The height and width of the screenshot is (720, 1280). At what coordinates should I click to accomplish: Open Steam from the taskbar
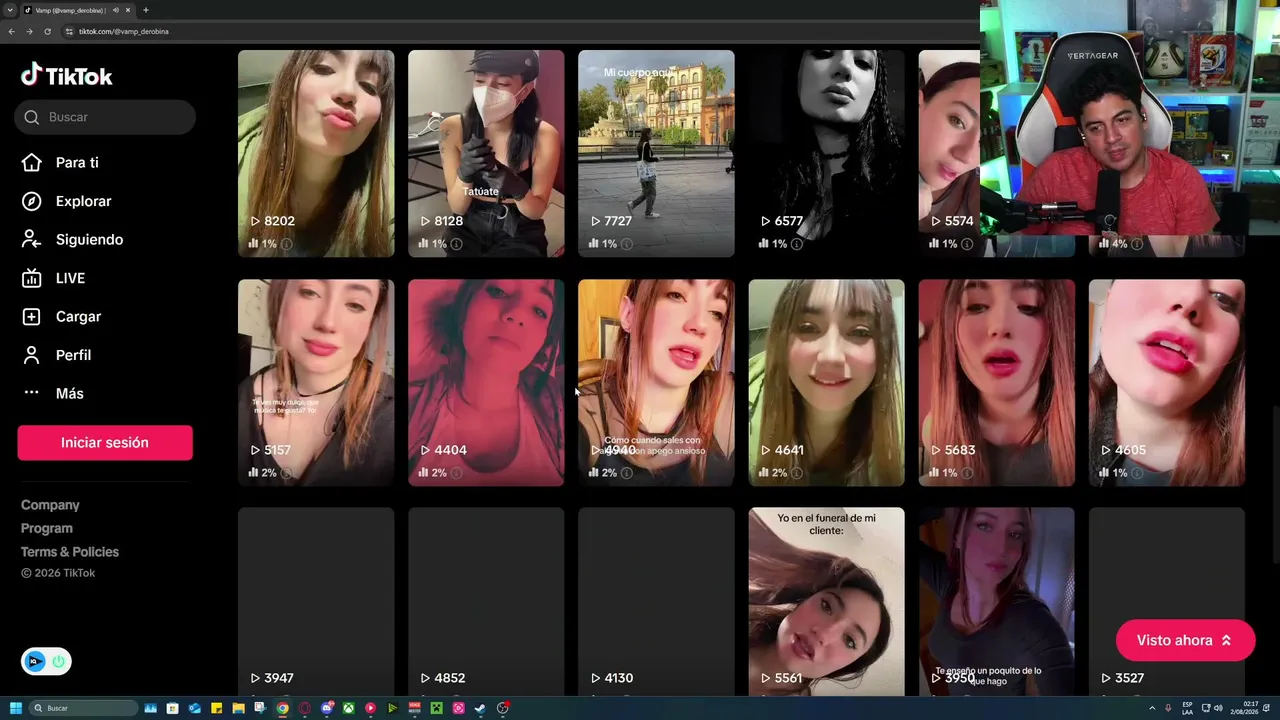481,708
